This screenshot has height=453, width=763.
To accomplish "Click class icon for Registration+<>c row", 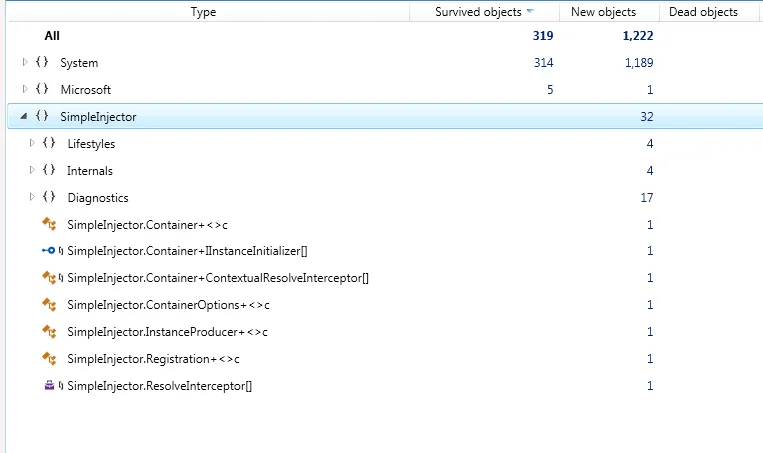I will click(x=49, y=359).
